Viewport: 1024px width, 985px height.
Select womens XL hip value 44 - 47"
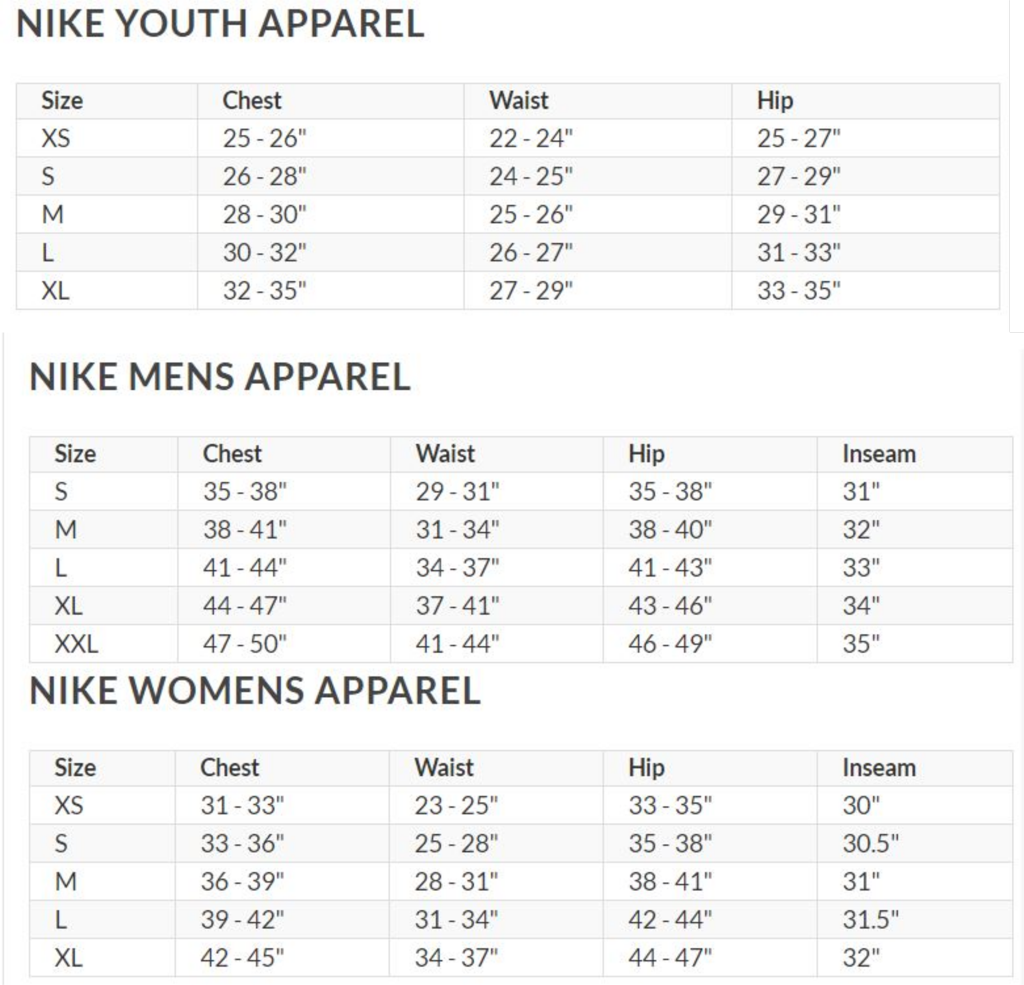click(x=670, y=958)
